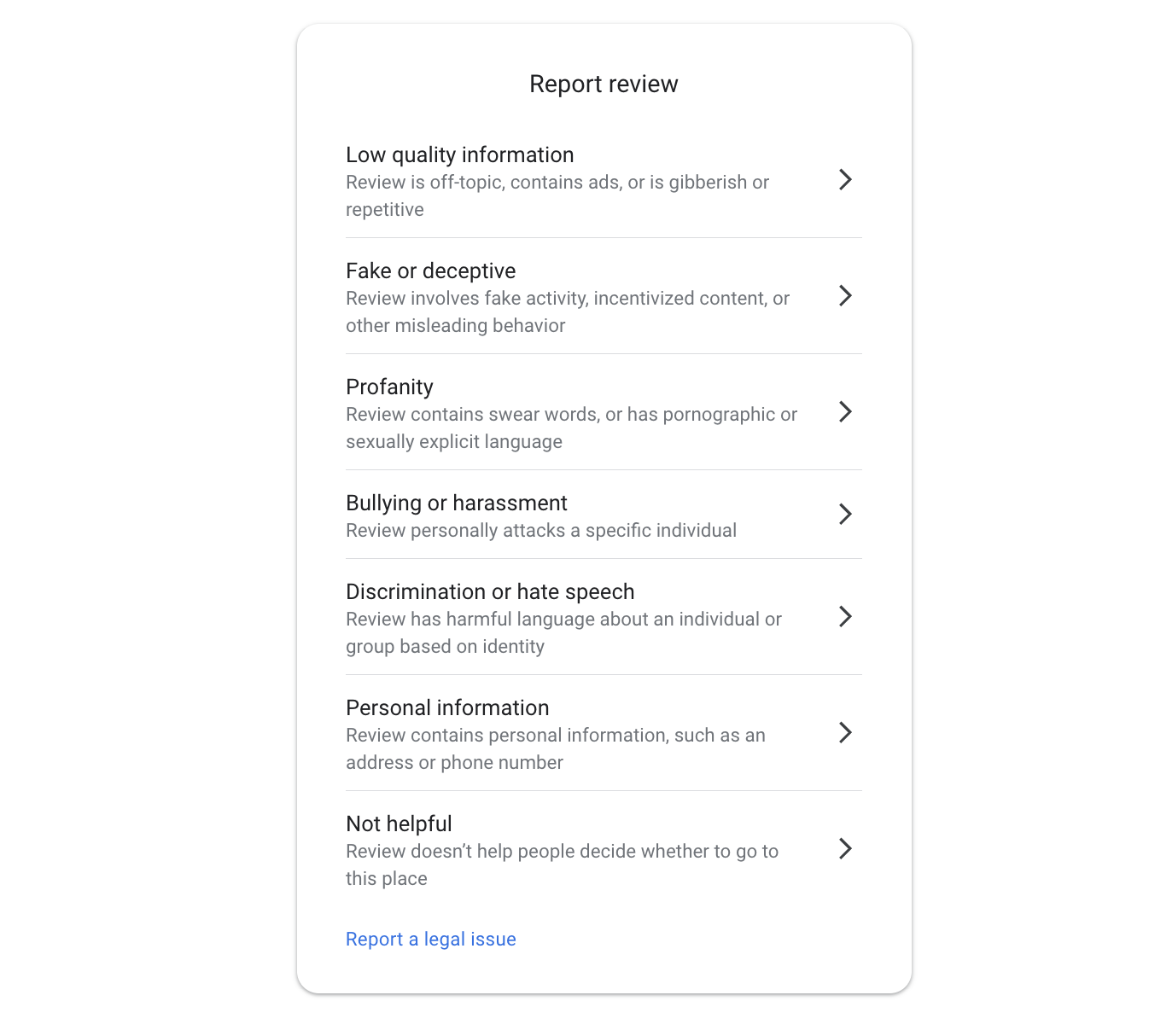Click description "Review personally attacks a specific individual"
Screen dimensions: 1149x1036
pyautogui.click(x=540, y=530)
